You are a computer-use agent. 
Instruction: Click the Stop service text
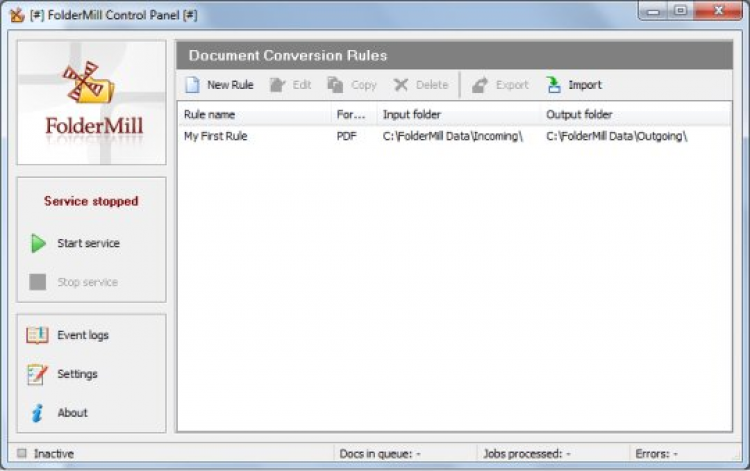click(88, 282)
